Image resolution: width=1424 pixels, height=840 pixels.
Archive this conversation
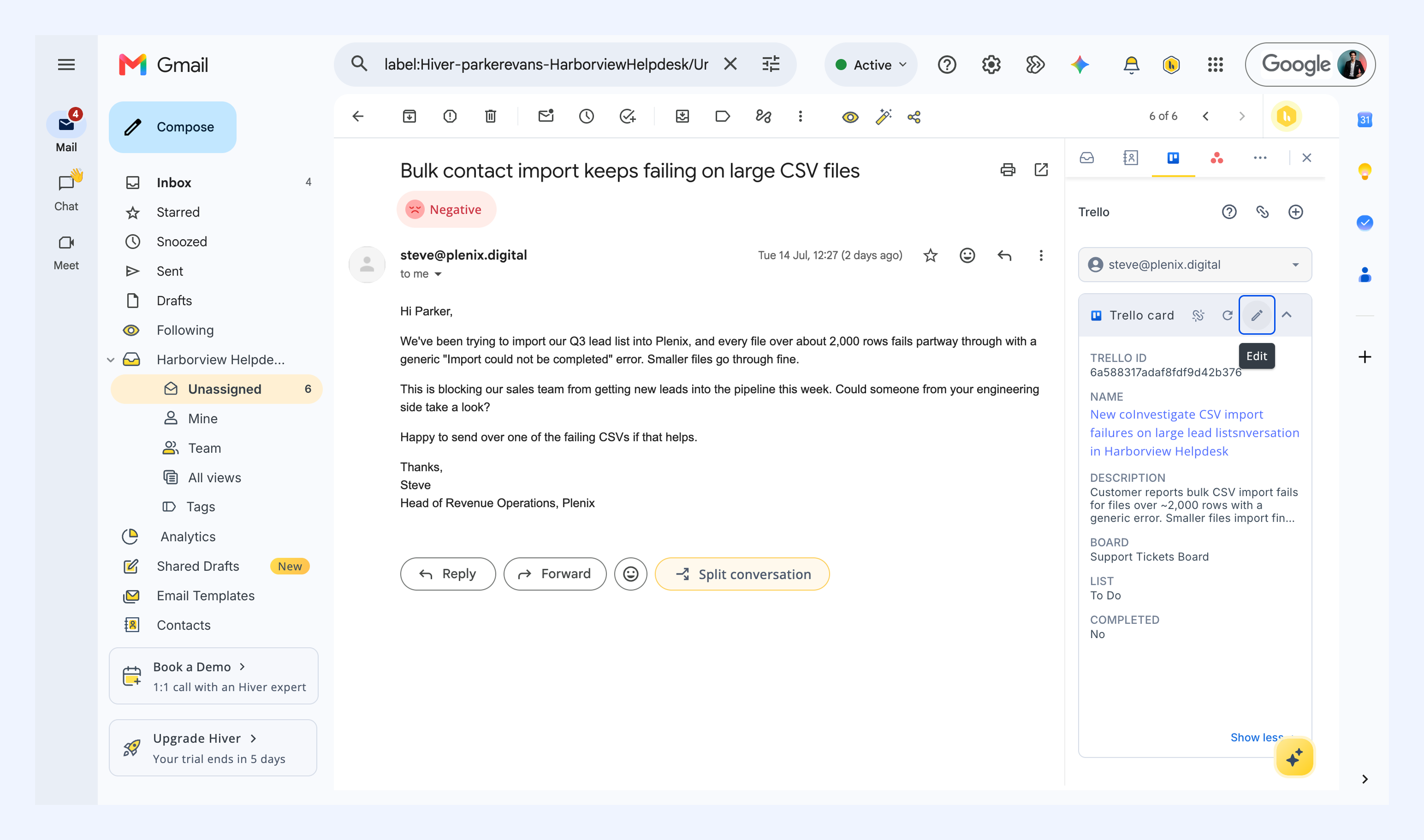click(409, 117)
